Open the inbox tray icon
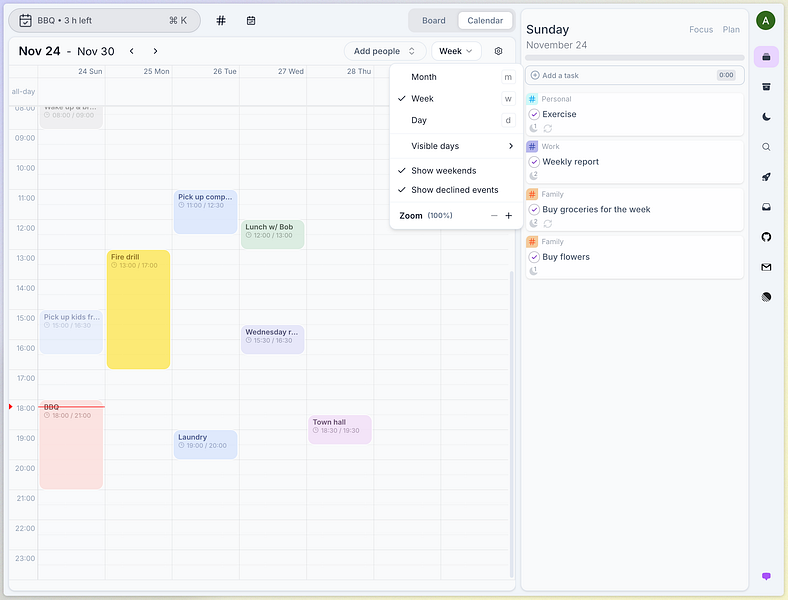 point(766,207)
